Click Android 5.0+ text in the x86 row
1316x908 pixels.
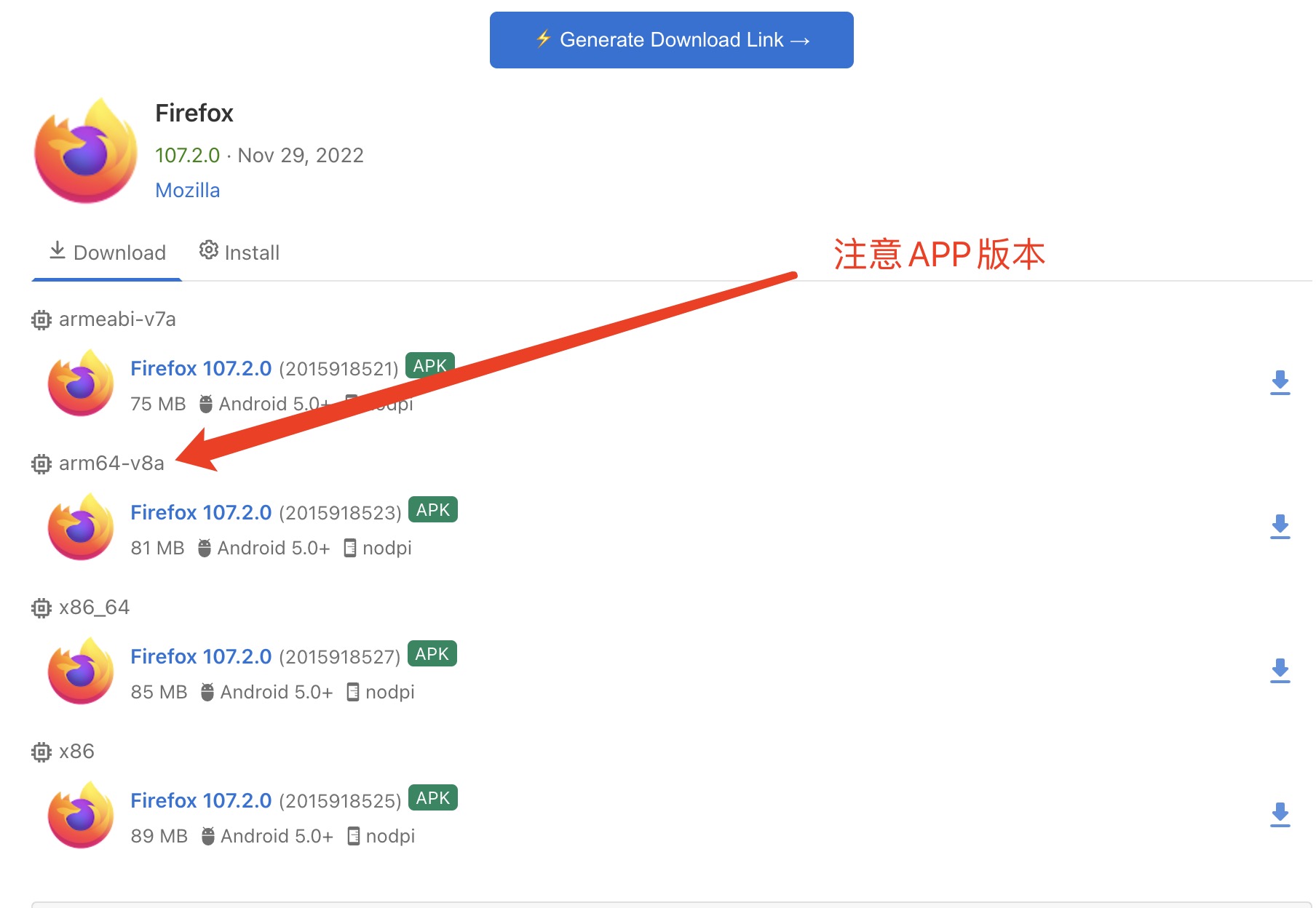[x=277, y=836]
